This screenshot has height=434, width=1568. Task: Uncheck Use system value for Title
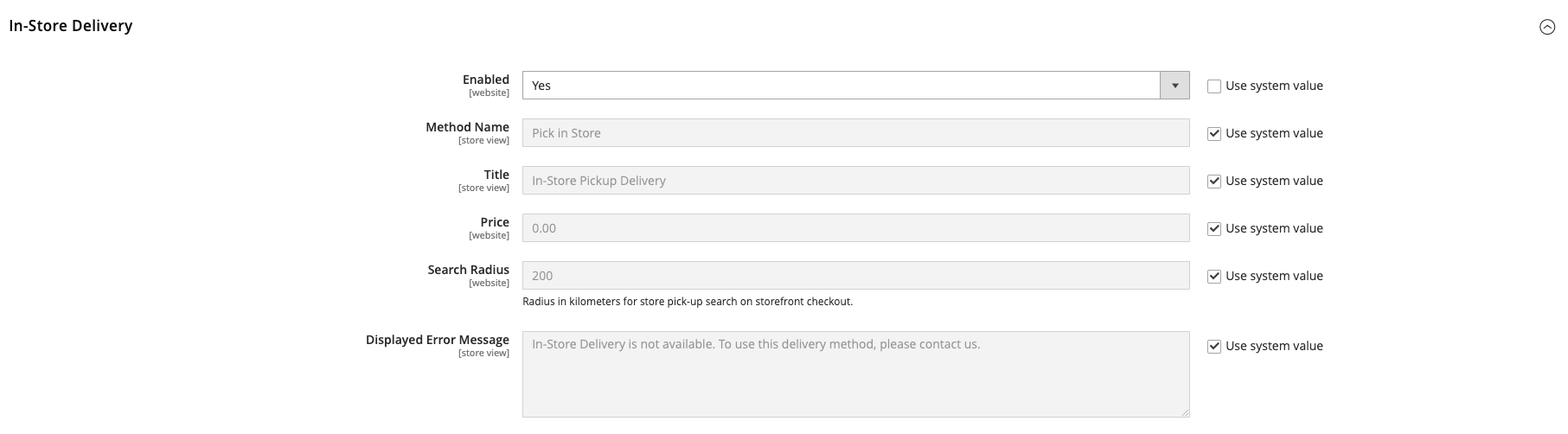[1214, 182]
